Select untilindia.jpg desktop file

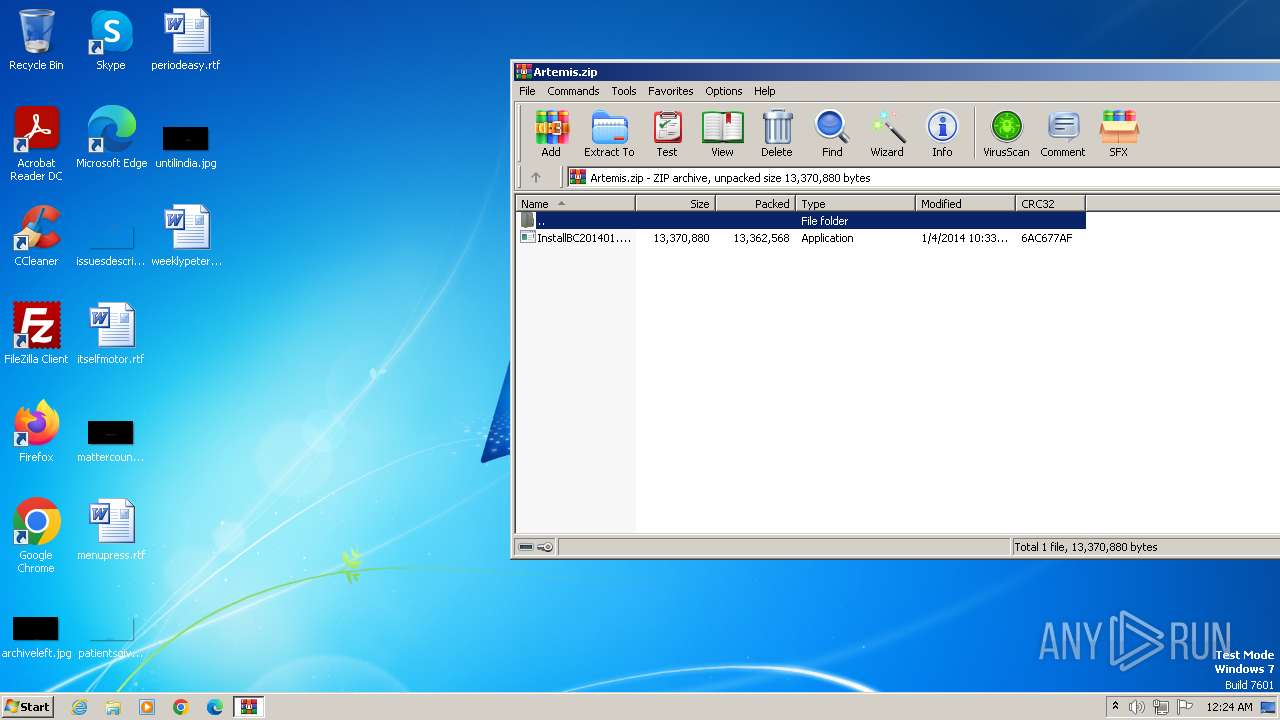tap(186, 146)
